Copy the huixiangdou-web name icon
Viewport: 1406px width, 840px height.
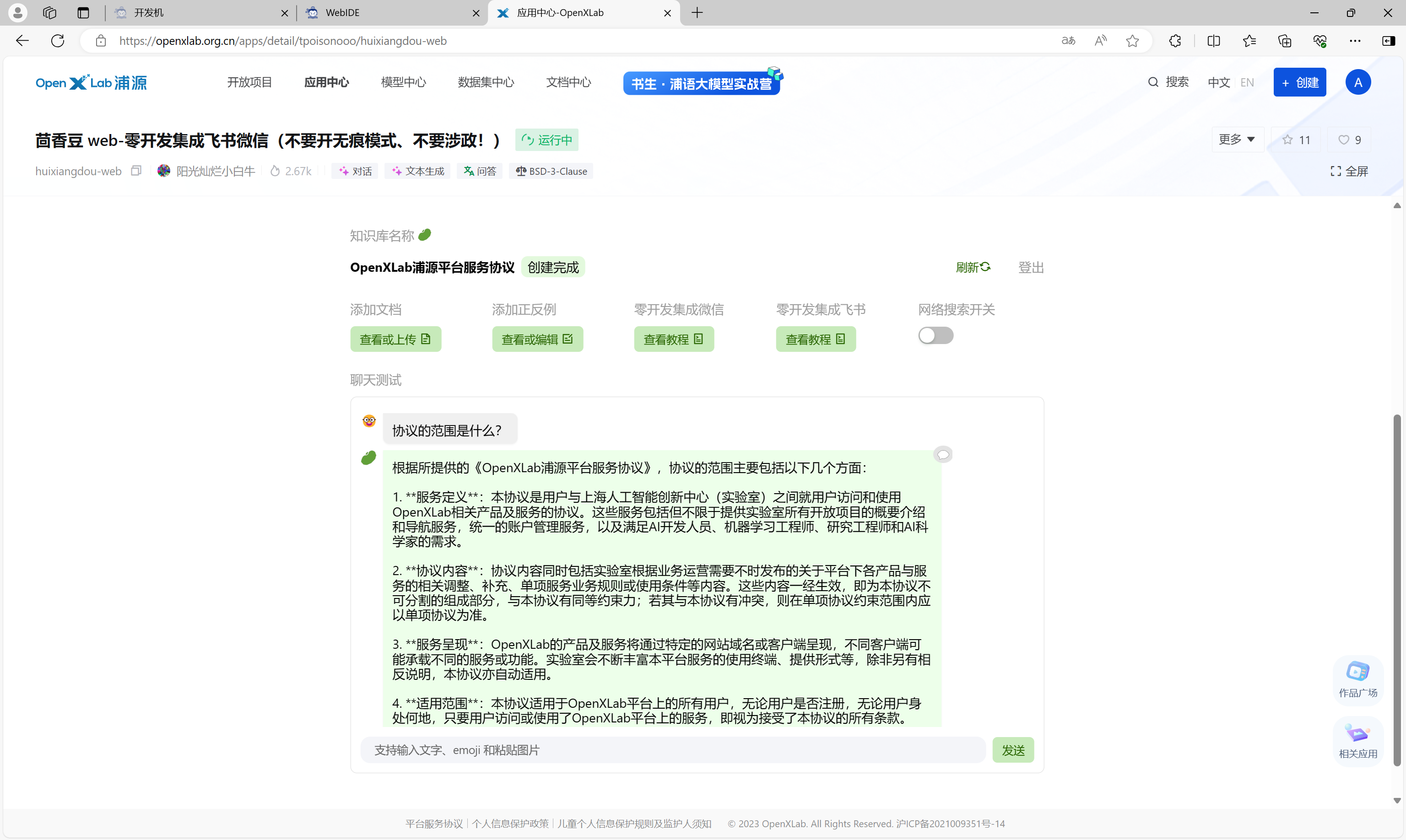click(136, 170)
